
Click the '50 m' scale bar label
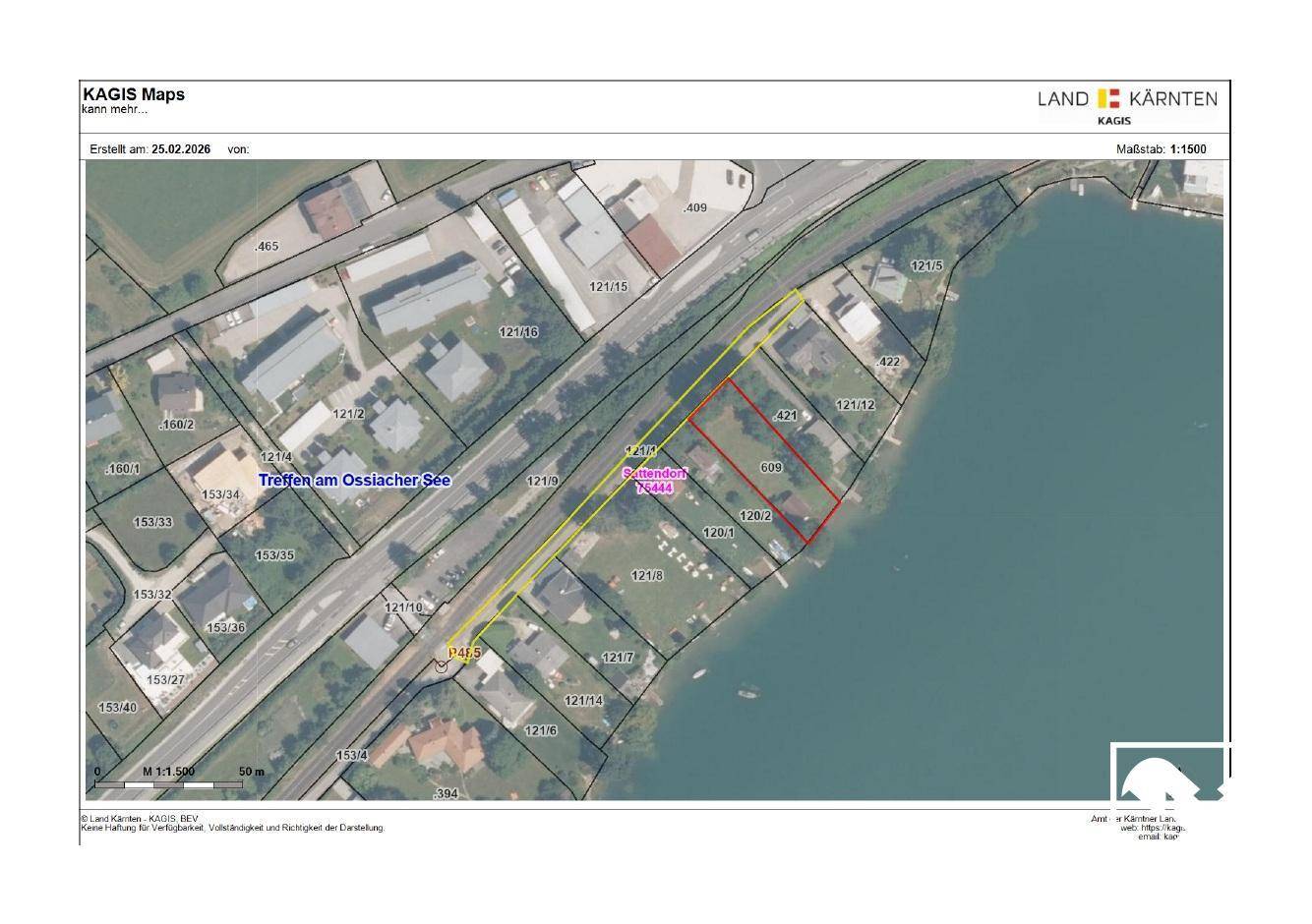[252, 772]
